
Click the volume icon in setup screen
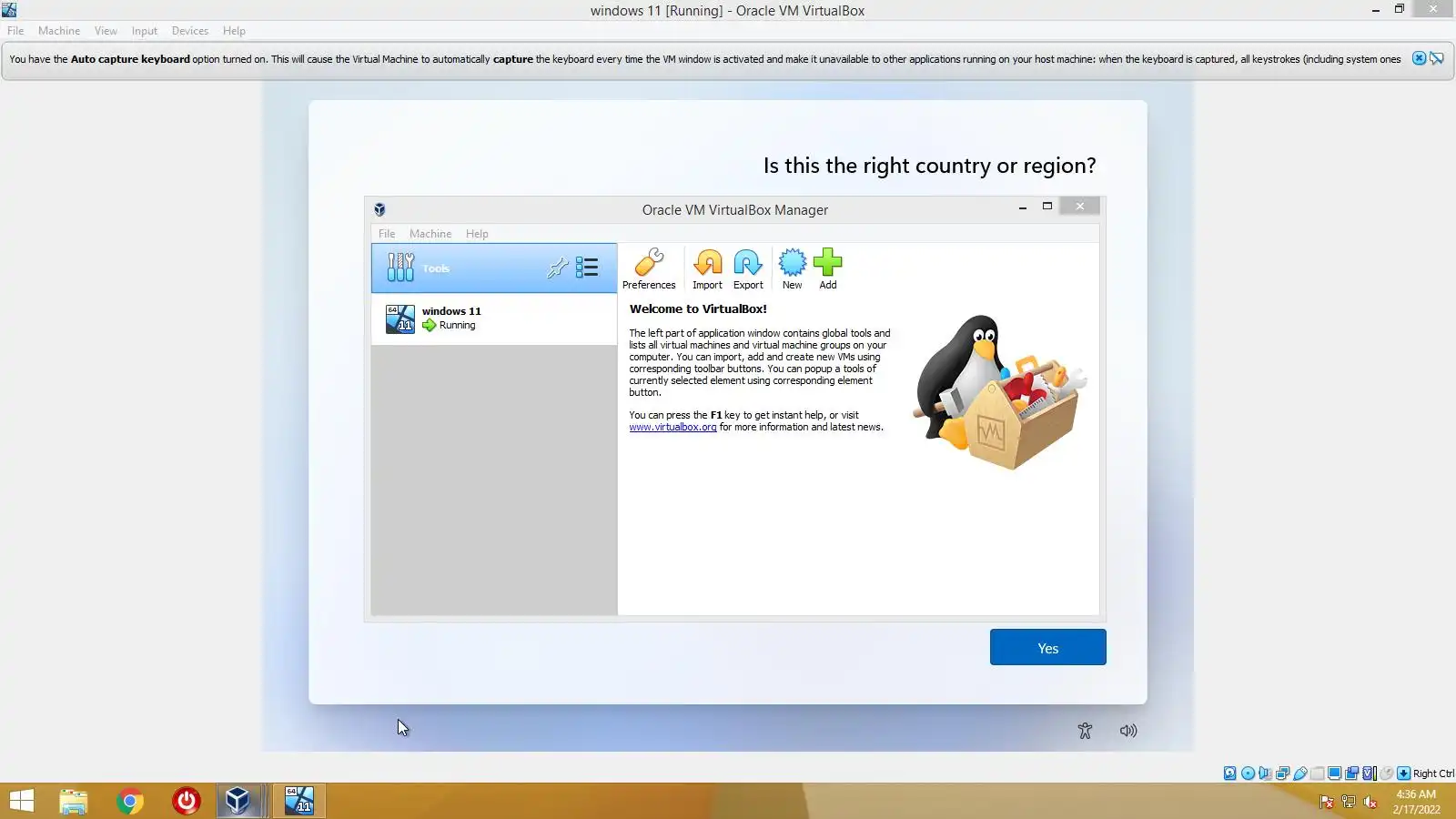(1128, 731)
